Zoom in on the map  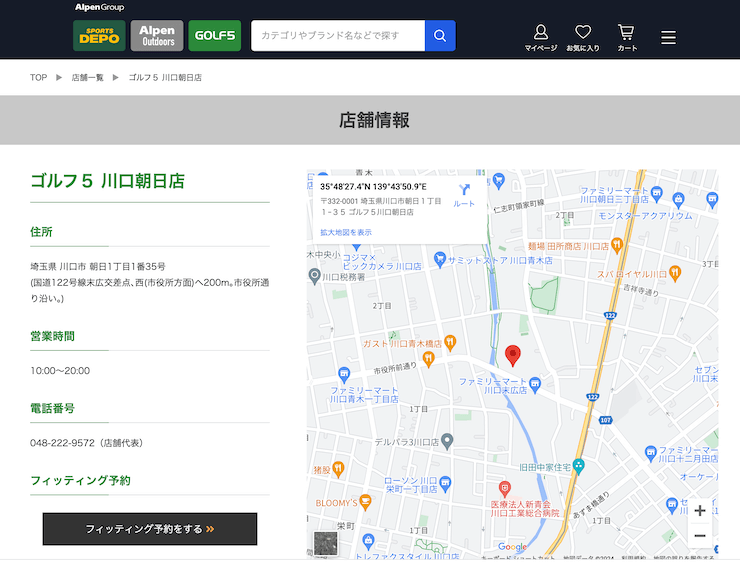(700, 510)
